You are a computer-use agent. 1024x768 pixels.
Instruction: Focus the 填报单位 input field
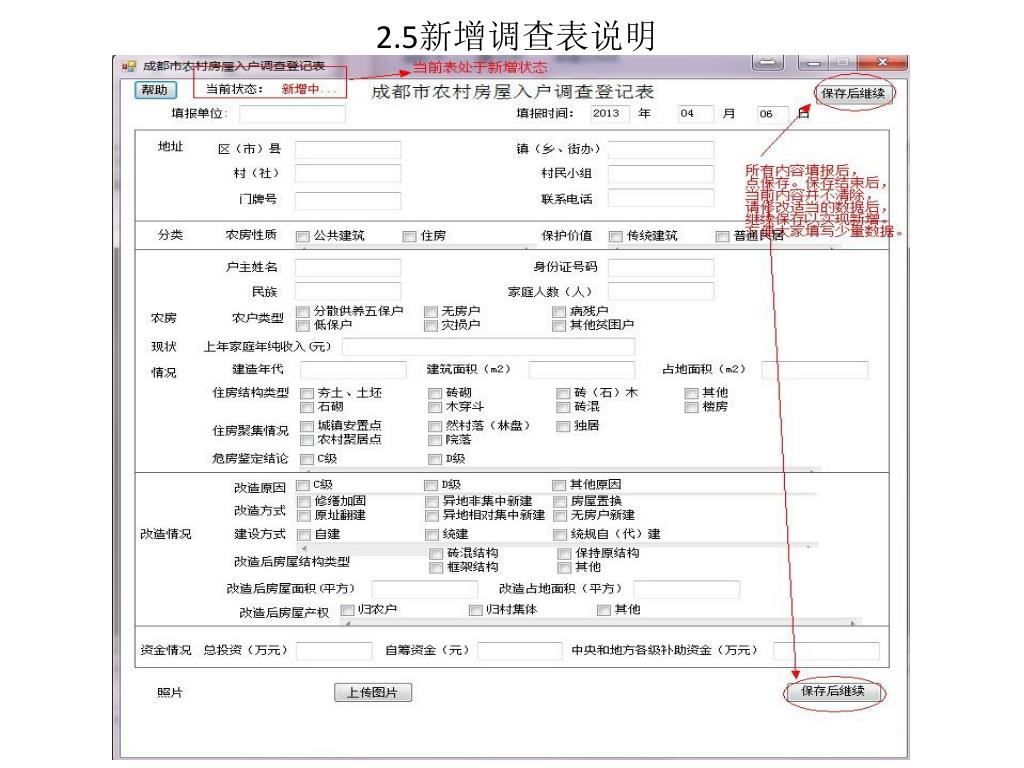point(292,114)
